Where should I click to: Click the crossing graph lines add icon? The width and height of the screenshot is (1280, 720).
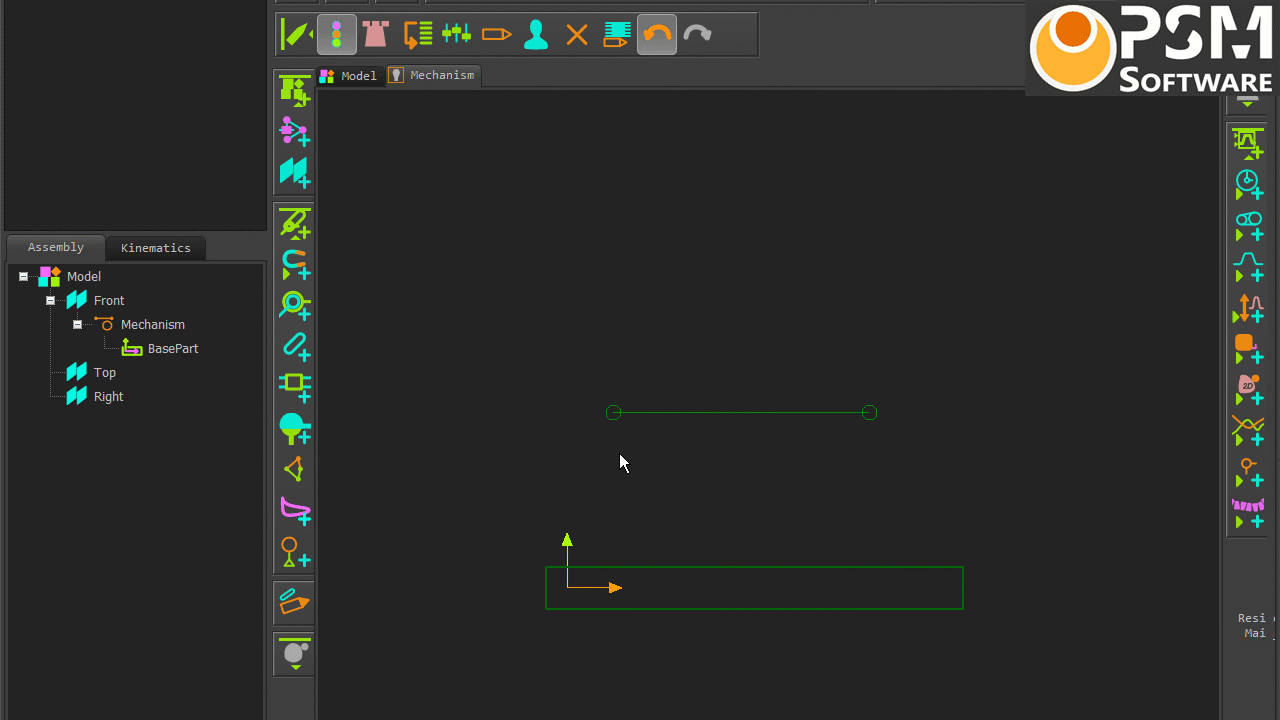(x=1248, y=432)
